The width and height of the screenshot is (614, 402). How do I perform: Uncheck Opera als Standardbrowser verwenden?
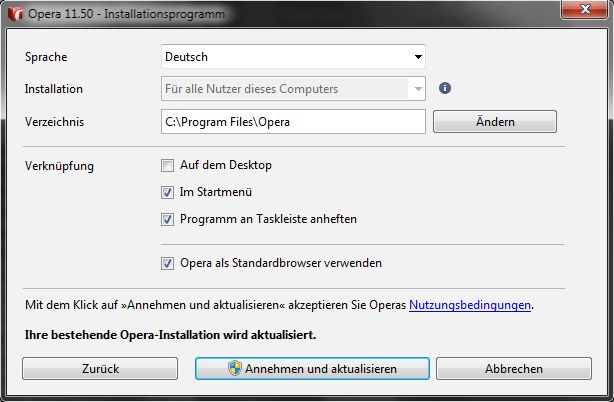point(167,263)
